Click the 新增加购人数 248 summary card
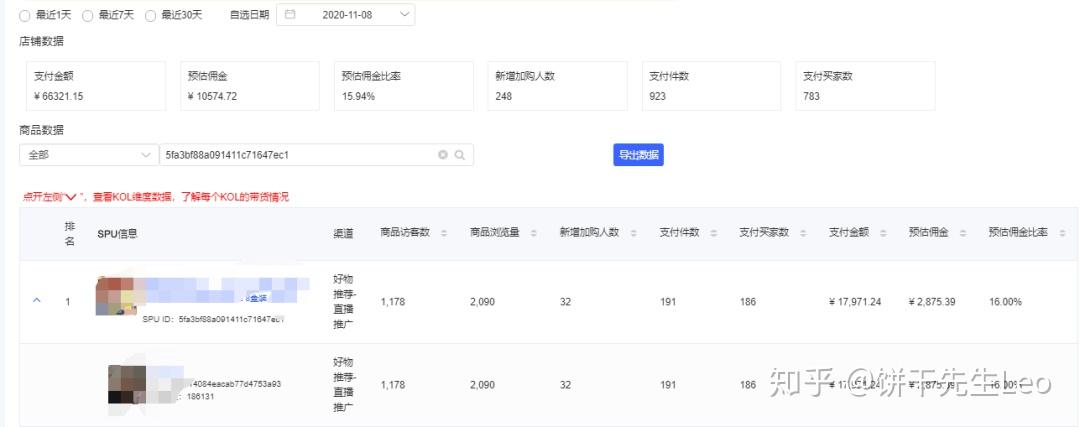This screenshot has height=427, width=1080. pos(557,86)
